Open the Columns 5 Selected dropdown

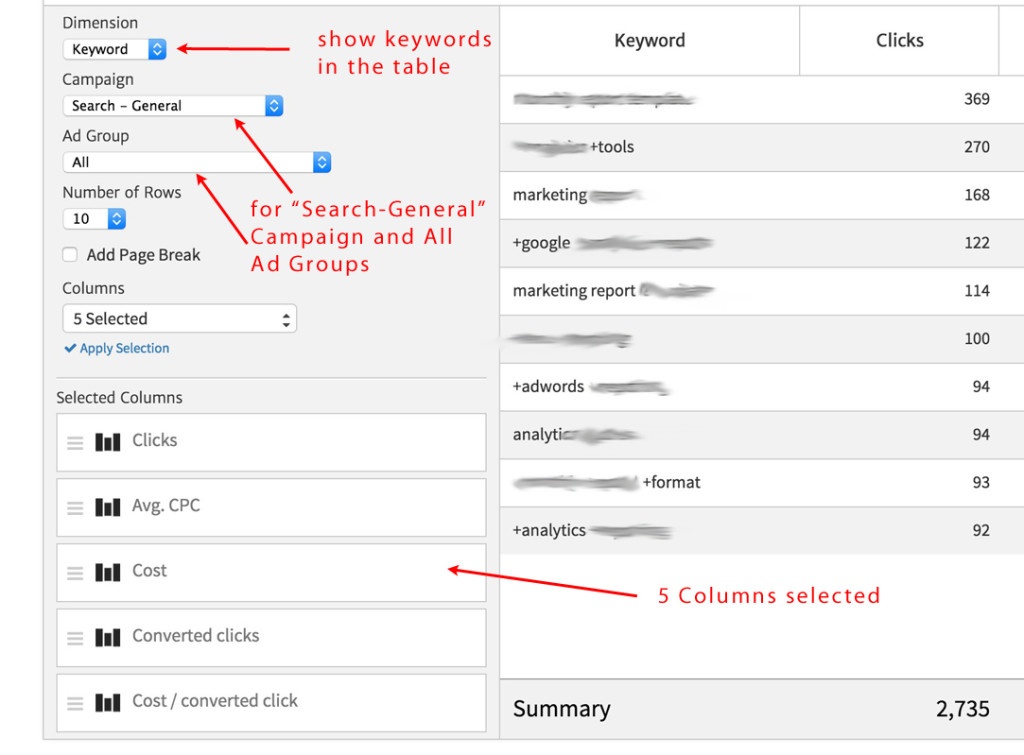coord(180,318)
